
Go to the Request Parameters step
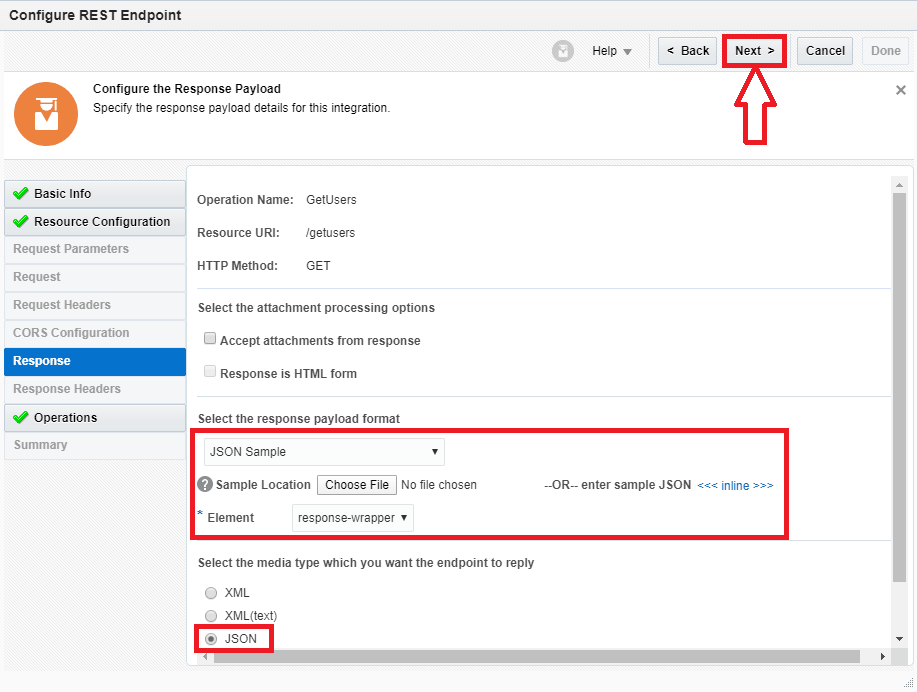(x=71, y=249)
